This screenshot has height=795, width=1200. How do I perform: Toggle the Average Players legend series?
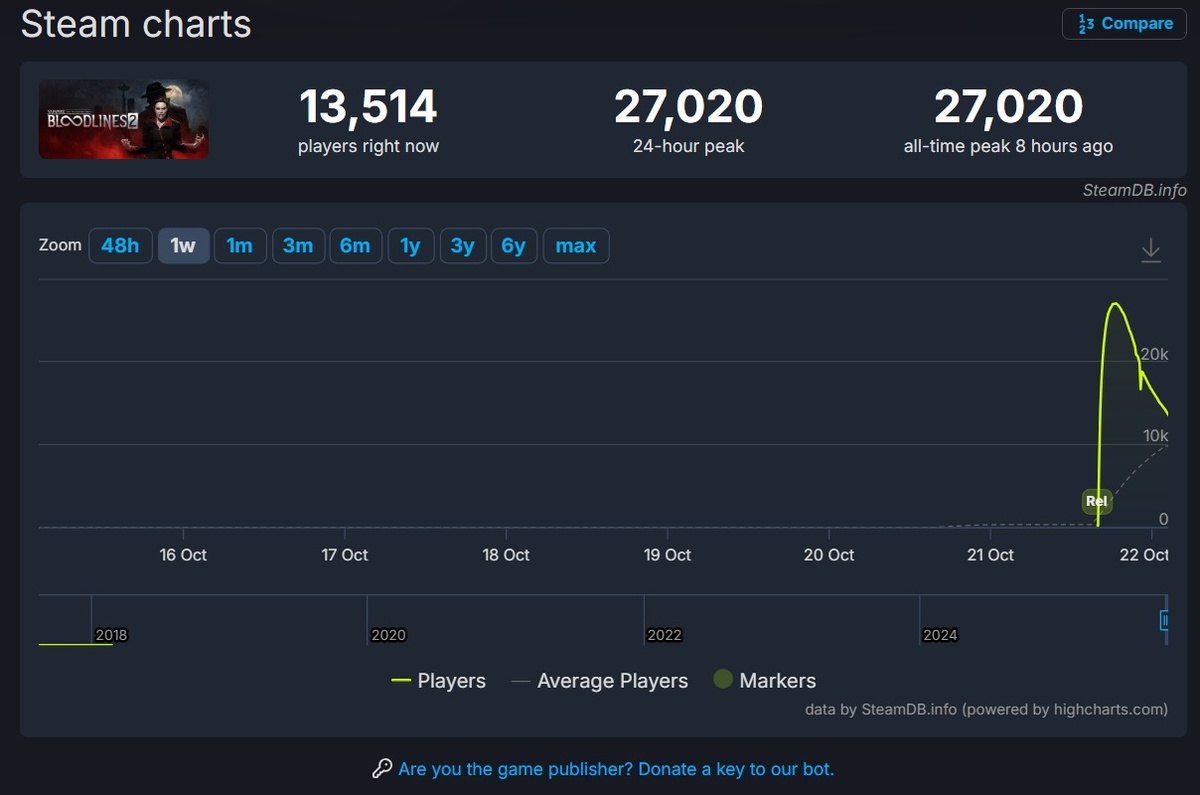(599, 681)
